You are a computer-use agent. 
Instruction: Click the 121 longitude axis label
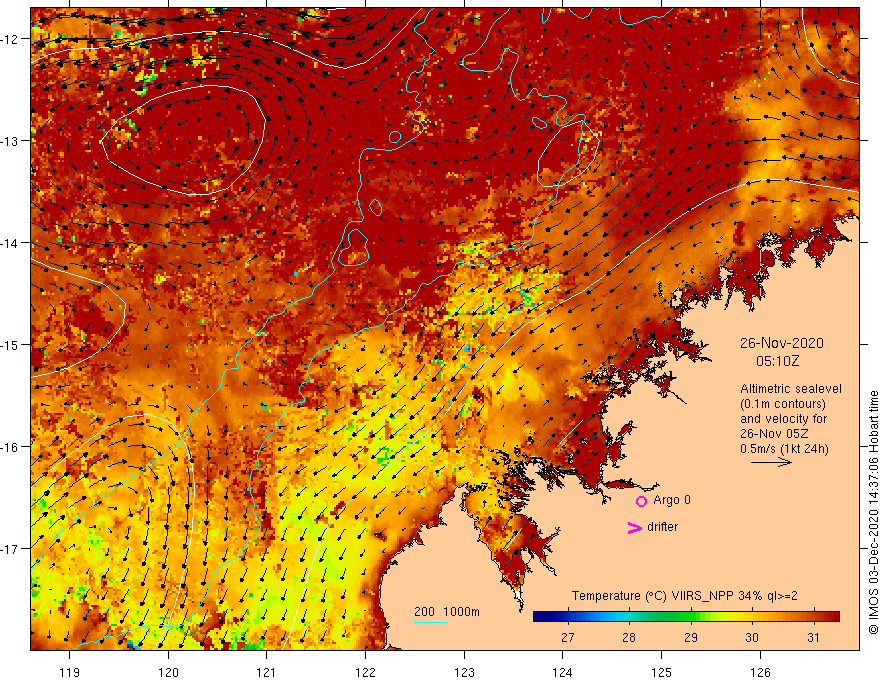[267, 672]
